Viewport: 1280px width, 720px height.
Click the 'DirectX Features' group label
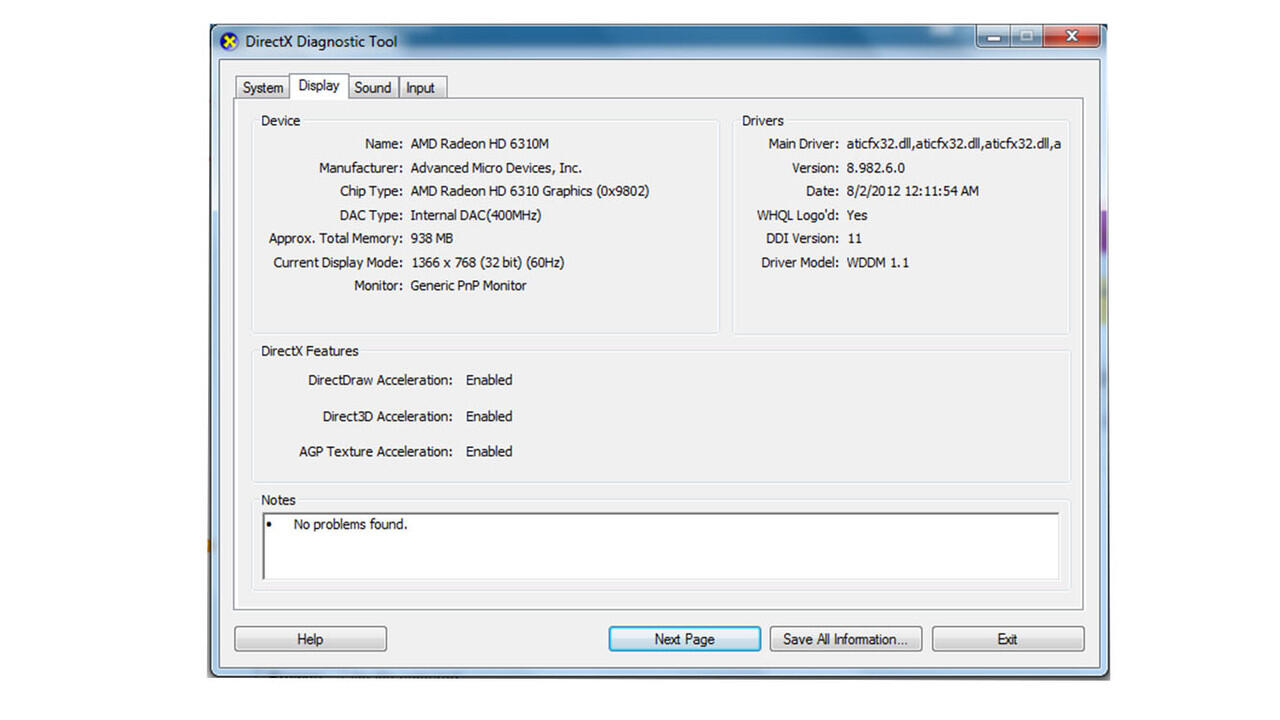pos(310,351)
